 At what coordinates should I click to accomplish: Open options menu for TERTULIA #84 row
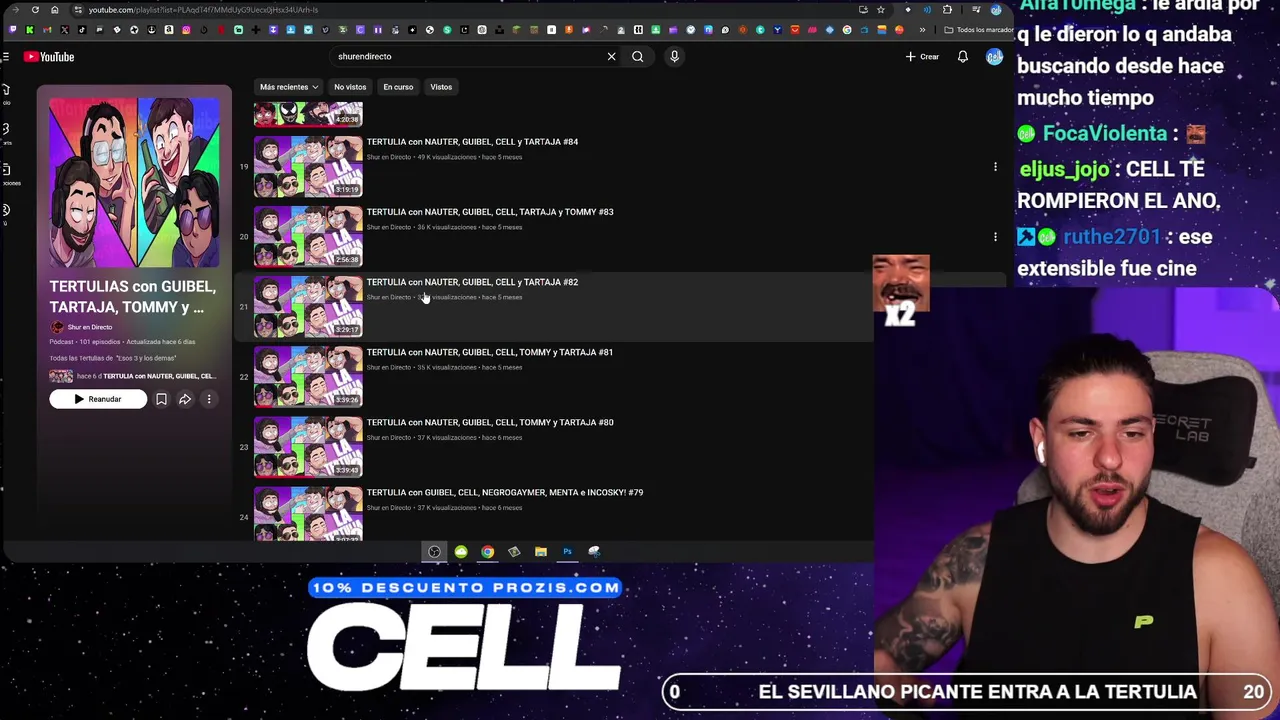tap(995, 167)
